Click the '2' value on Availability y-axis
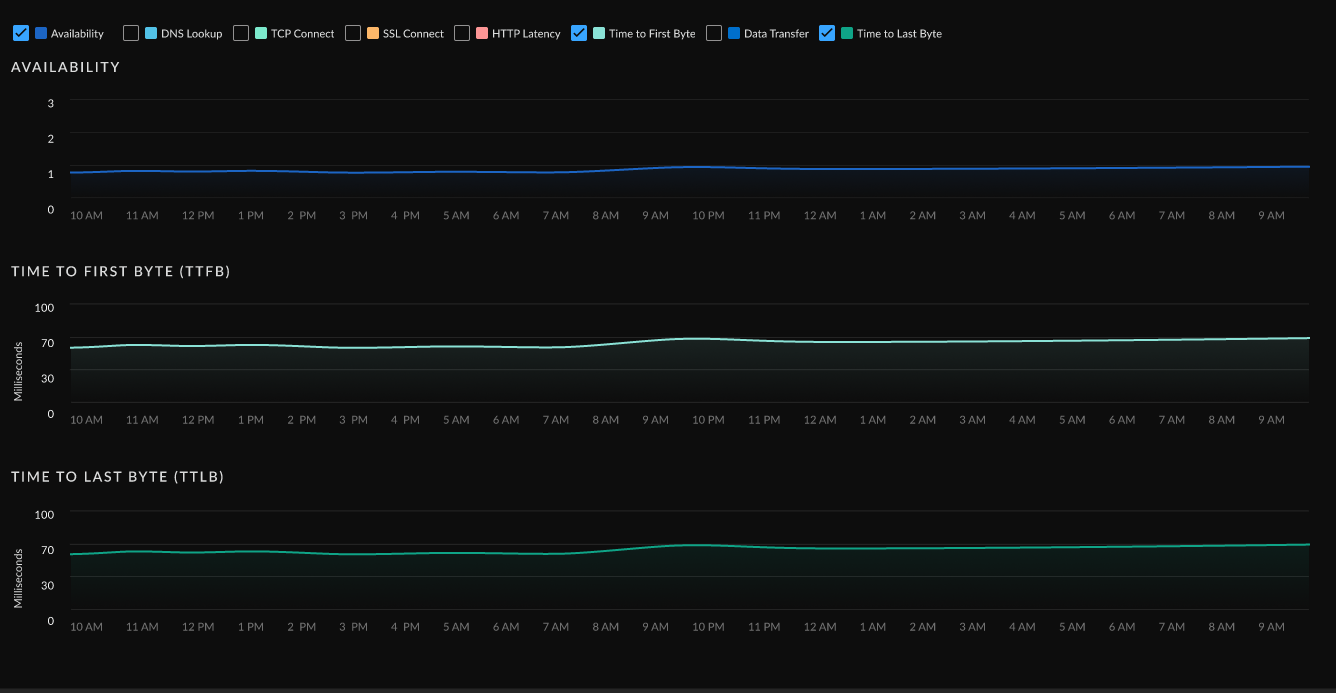The width and height of the screenshot is (1336, 693). (51, 138)
